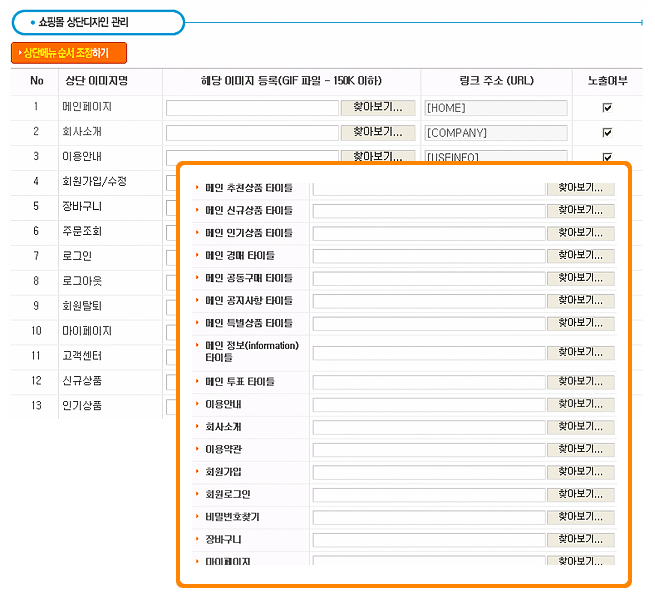
Task: Browse file for 메인 추천상품 타이틀
Action: click(580, 188)
